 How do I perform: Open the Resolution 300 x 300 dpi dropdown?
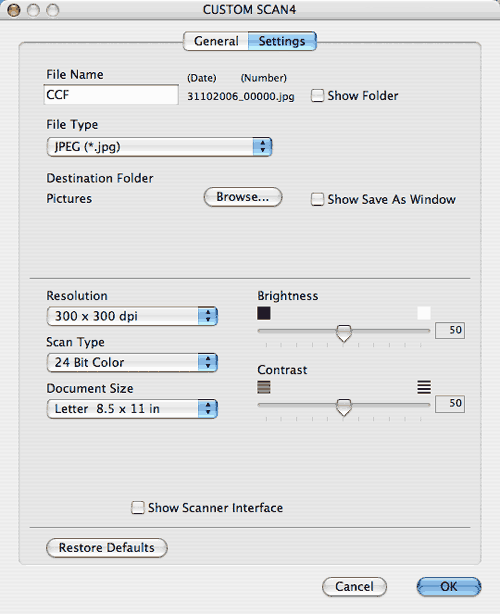(x=132, y=316)
